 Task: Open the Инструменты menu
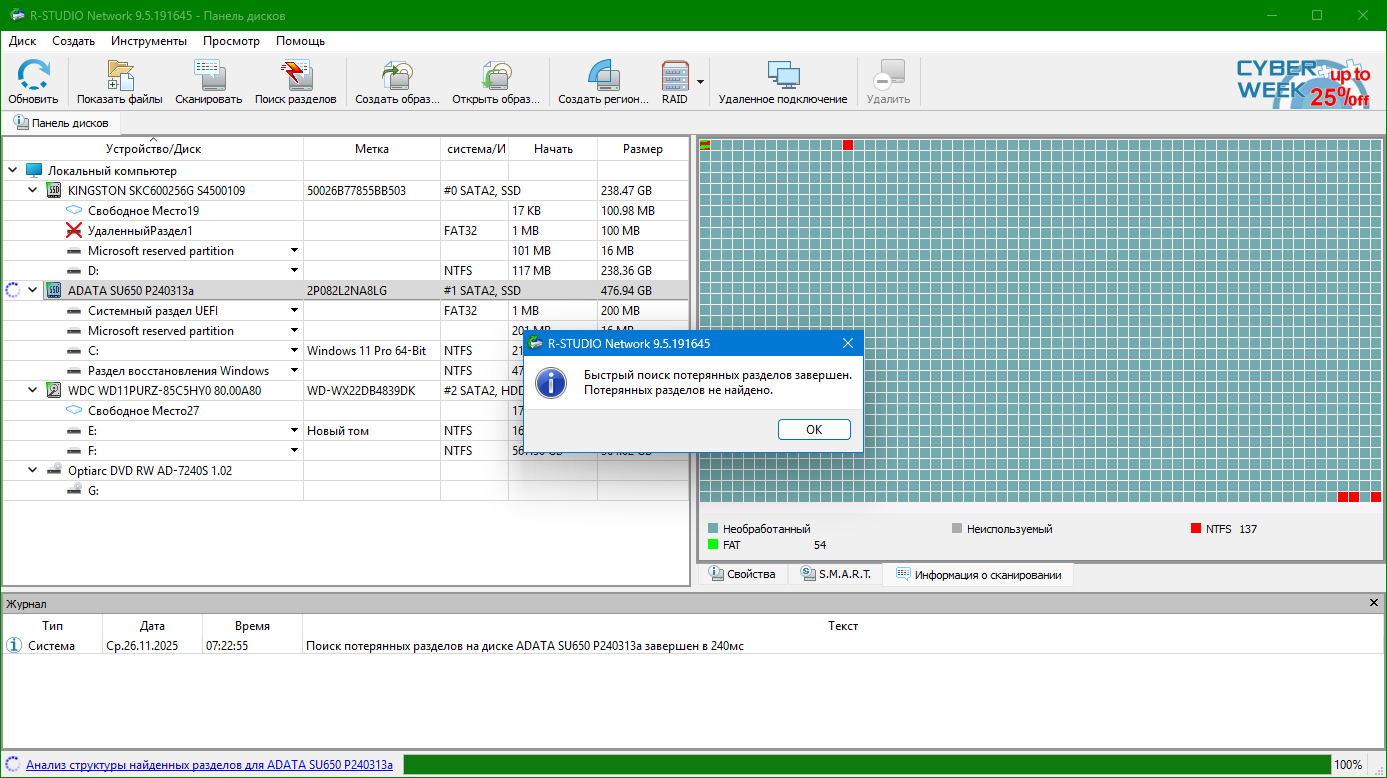coord(148,41)
